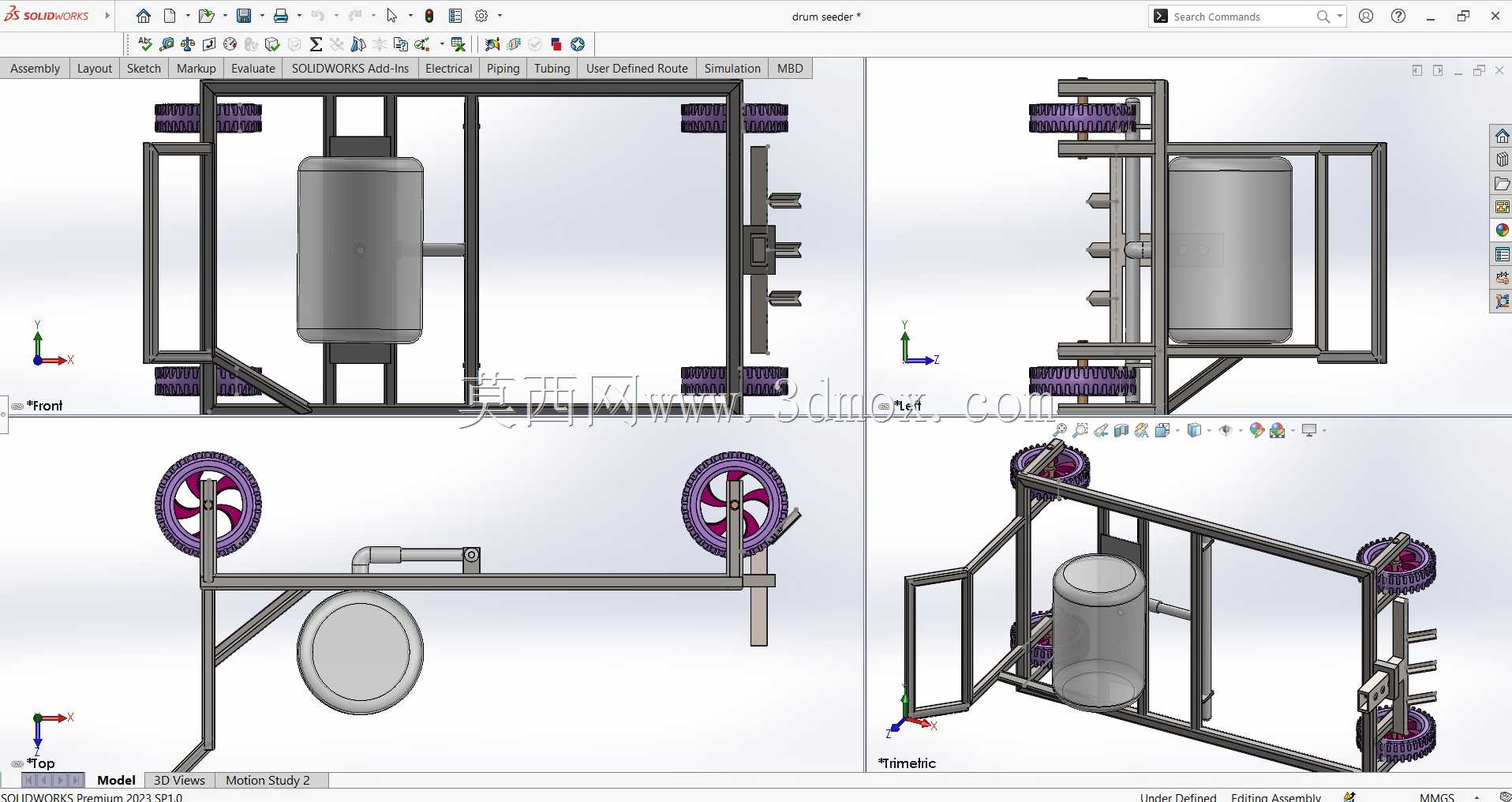
Task: Select the 3D Views bottom tab
Action: 179,780
